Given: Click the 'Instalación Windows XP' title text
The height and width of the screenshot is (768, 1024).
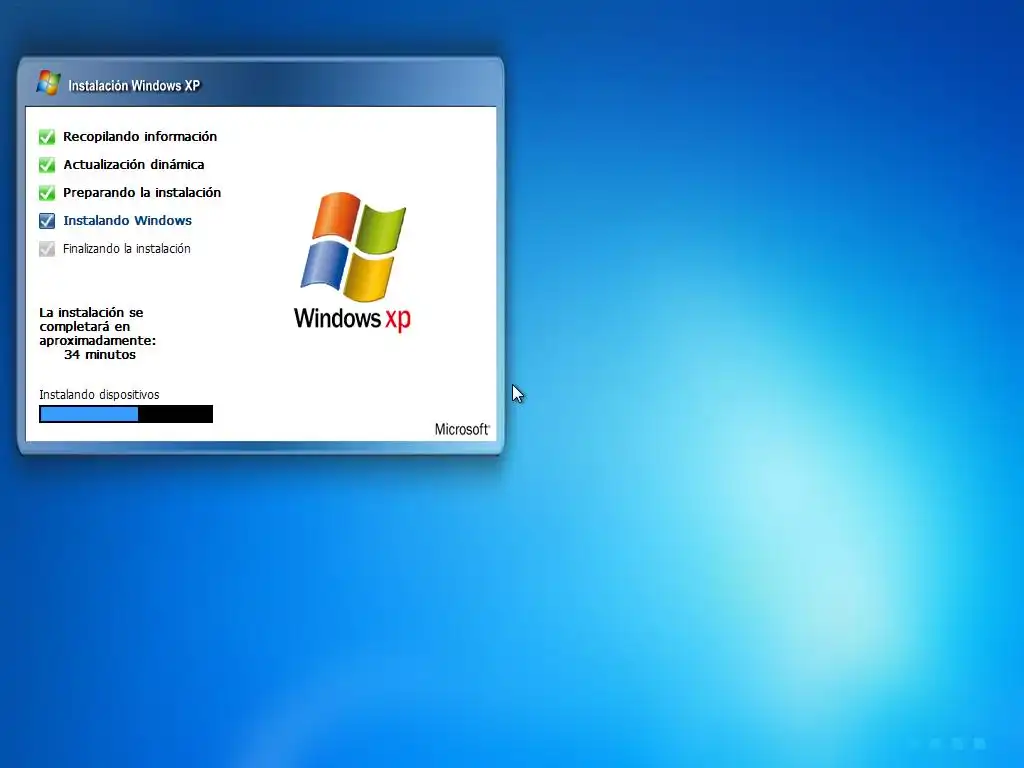Looking at the screenshot, I should point(134,86).
